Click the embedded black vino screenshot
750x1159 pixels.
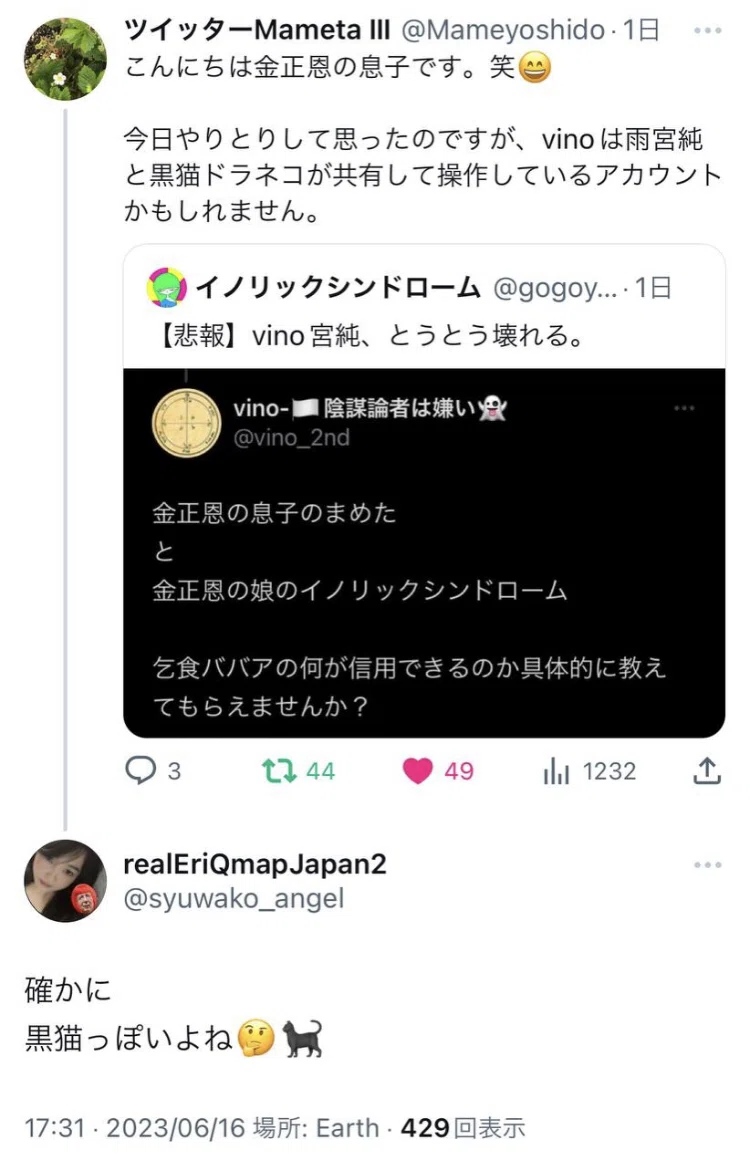(424, 553)
